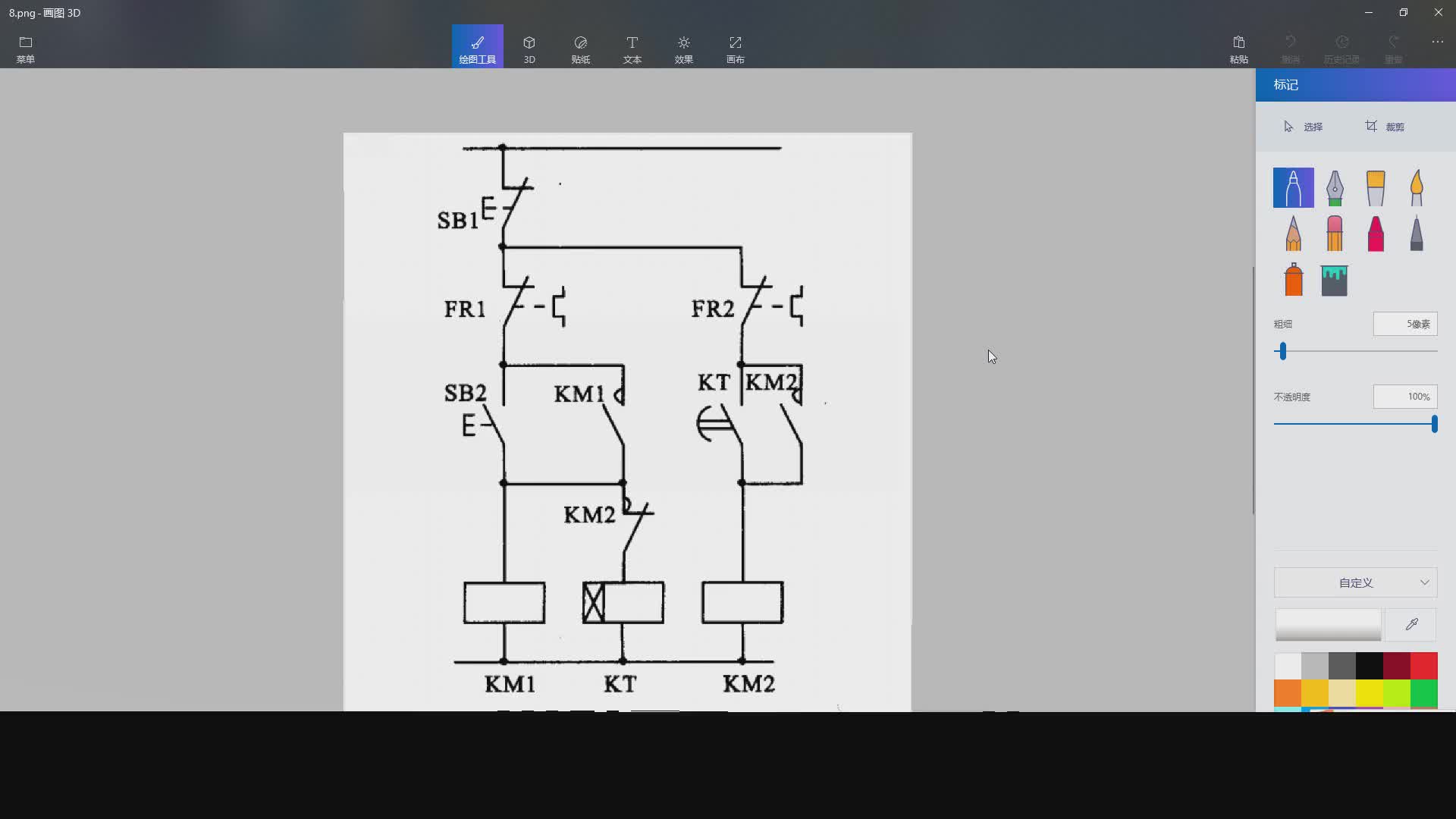Switch to the 3D tab

[529, 49]
